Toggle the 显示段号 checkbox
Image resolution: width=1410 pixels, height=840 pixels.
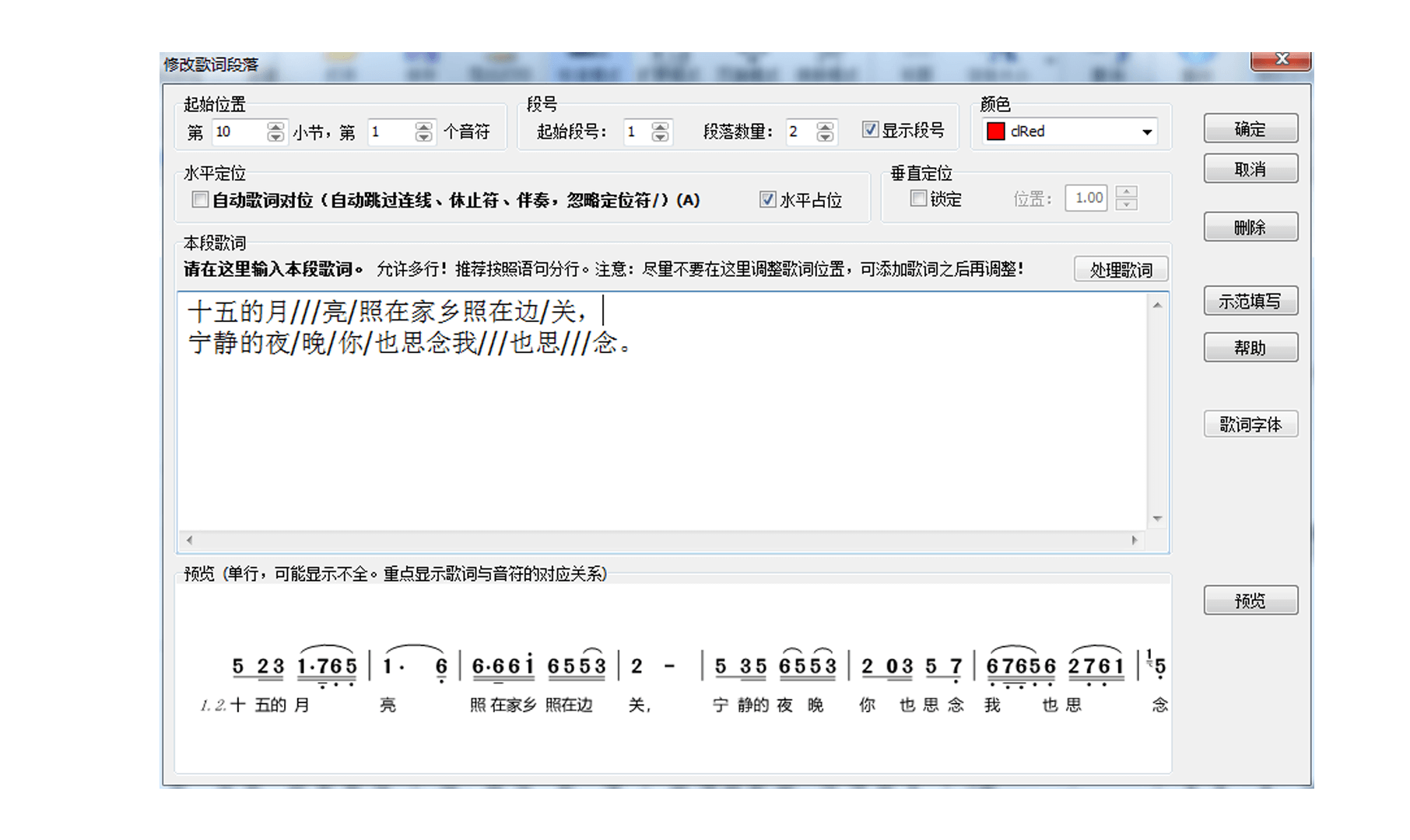pyautogui.click(x=871, y=130)
